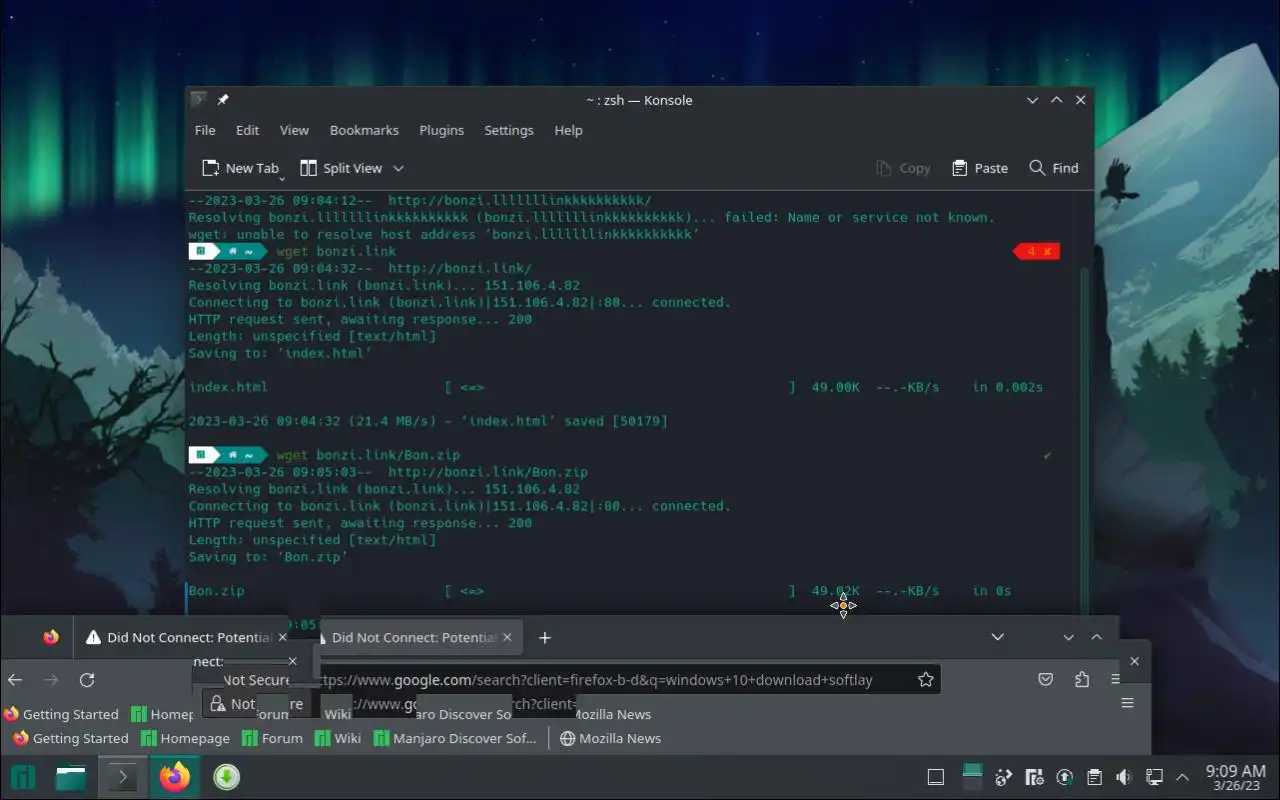Click the '--2023-03-26 09:05:03-- http://bonzi.link/Bon.zip' line
Viewport: 1280px width, 800px height.
[x=388, y=472]
